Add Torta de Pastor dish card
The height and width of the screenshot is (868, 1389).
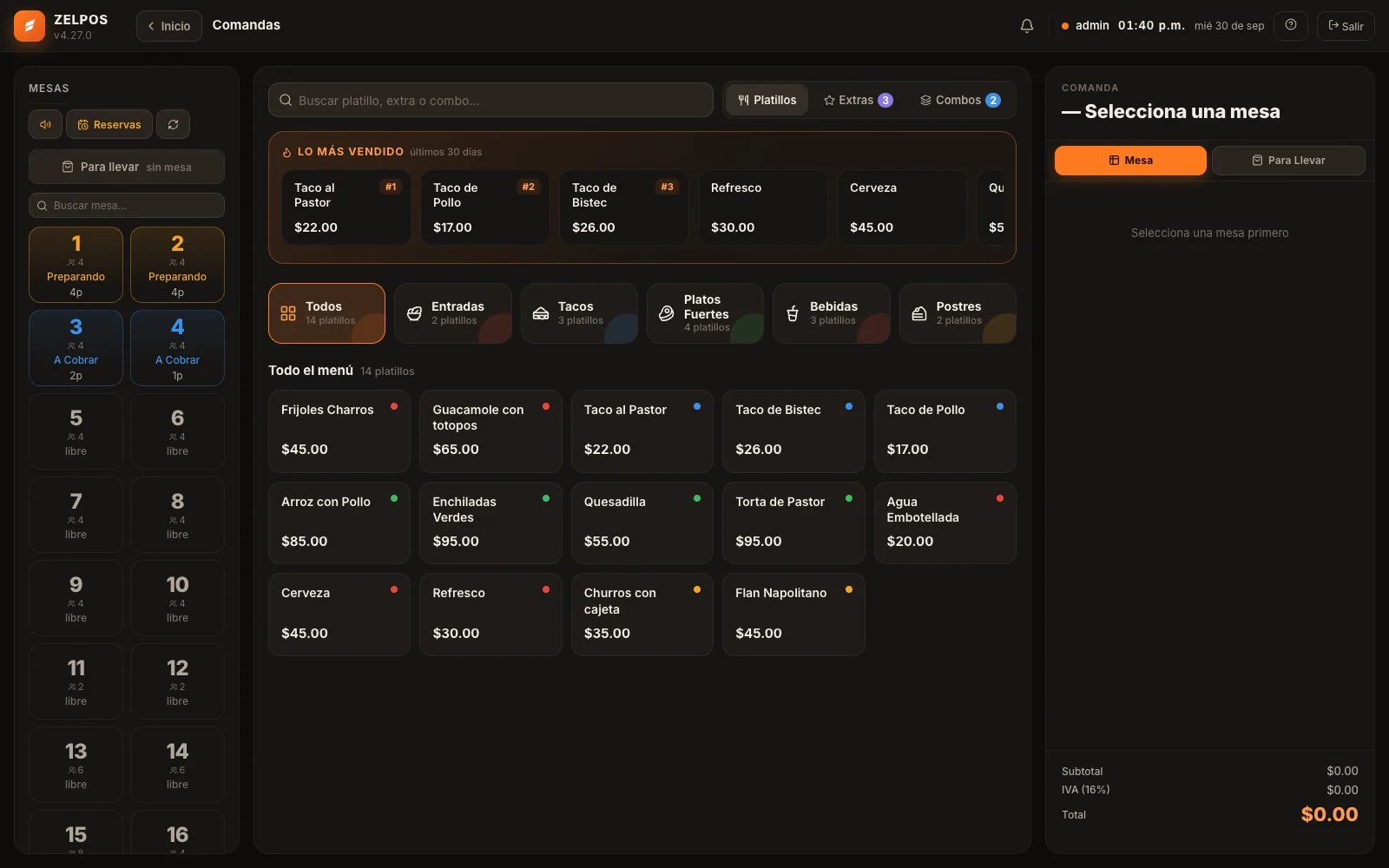(793, 523)
